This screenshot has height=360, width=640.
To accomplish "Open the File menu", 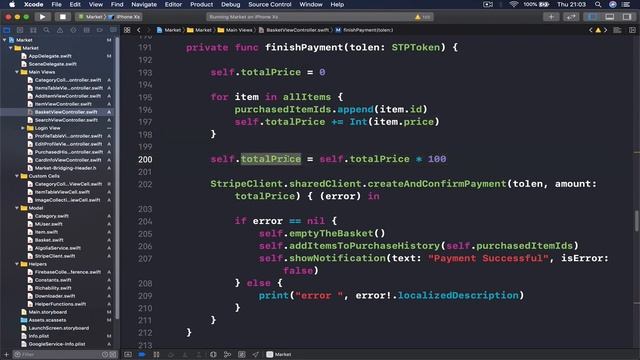I will pyautogui.click(x=56, y=4).
